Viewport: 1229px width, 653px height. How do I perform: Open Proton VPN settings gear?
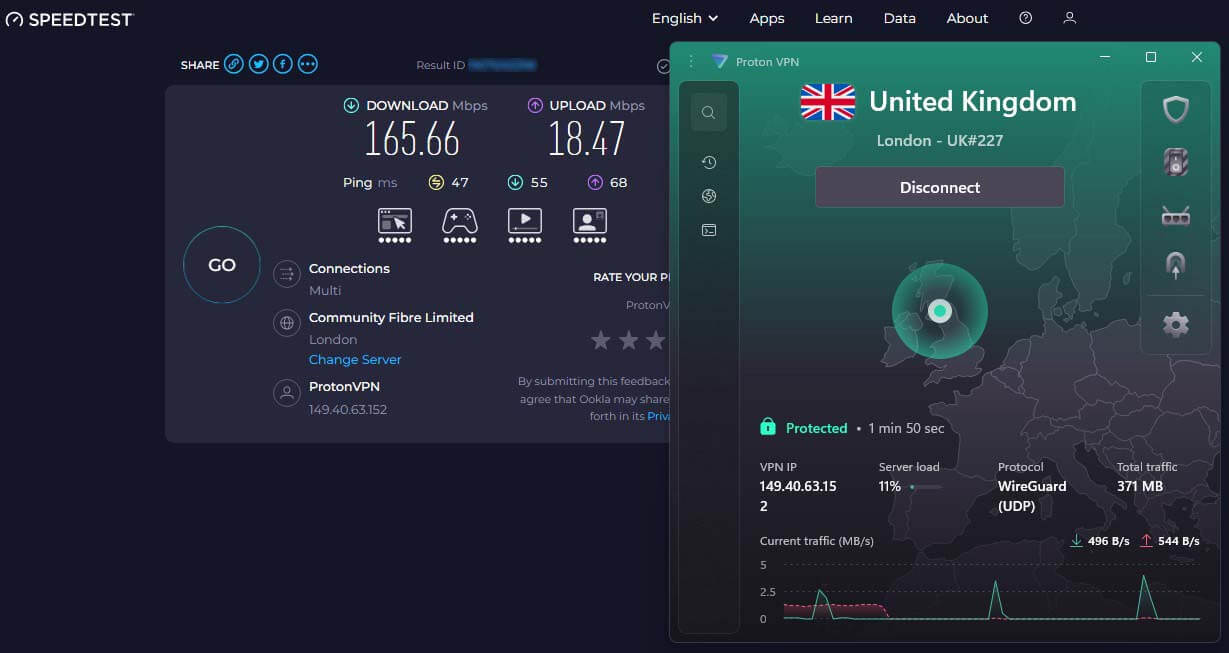click(1175, 323)
